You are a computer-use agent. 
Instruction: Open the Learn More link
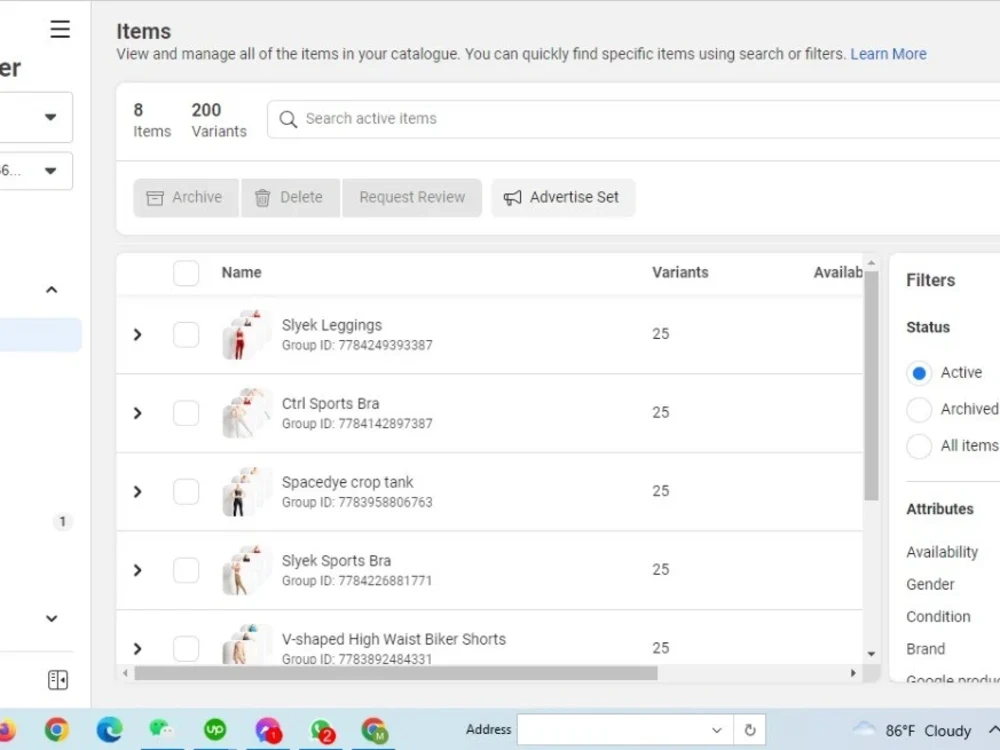point(888,54)
